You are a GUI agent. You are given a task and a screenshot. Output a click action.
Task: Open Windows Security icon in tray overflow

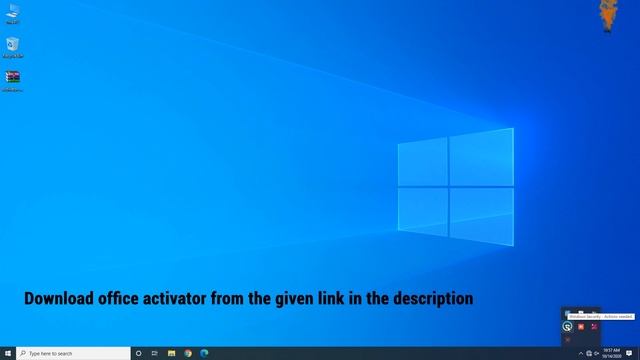[x=567, y=327]
